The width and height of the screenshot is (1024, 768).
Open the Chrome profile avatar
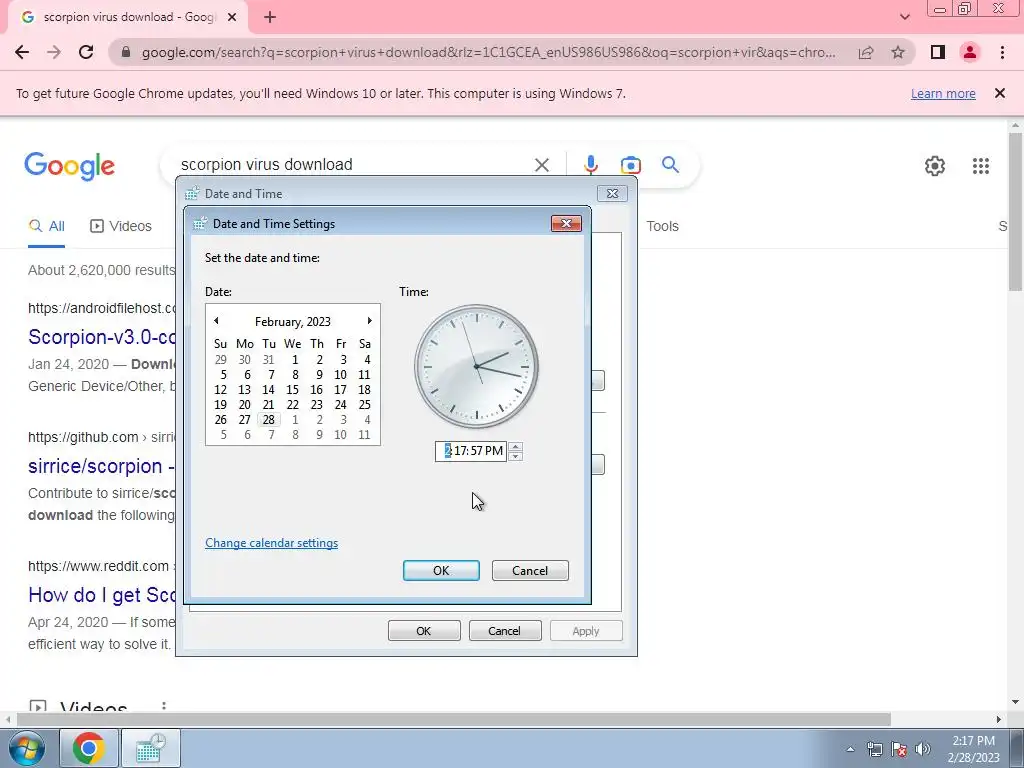(970, 52)
